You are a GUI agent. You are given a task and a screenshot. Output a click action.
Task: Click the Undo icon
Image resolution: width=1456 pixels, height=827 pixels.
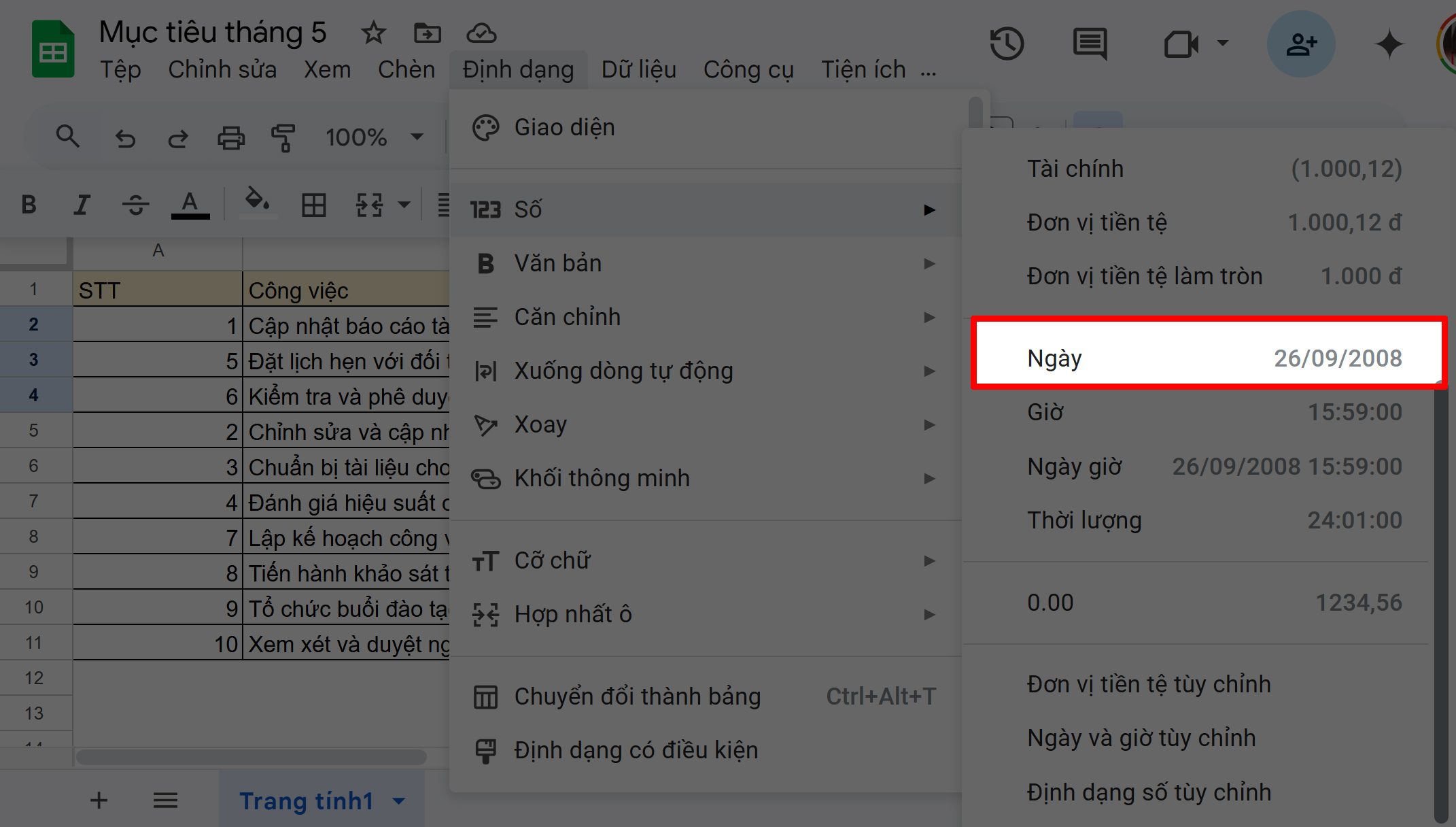point(125,137)
